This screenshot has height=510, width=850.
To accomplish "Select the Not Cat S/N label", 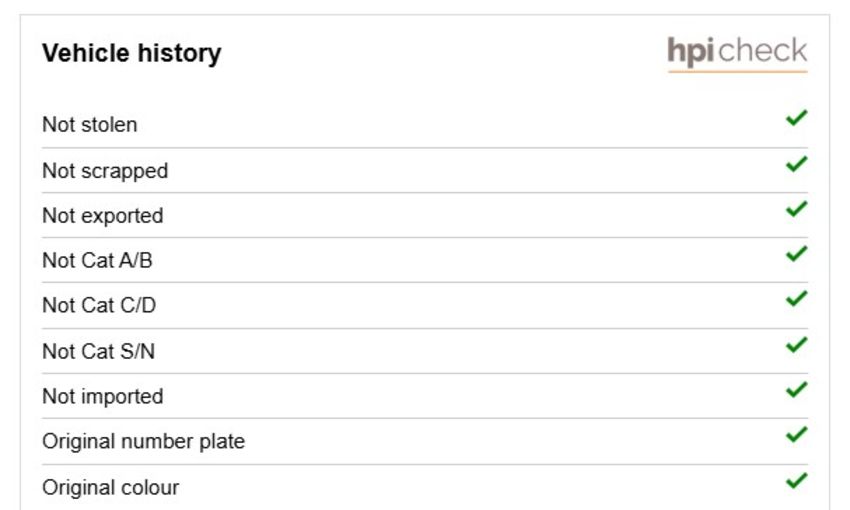I will [99, 352].
